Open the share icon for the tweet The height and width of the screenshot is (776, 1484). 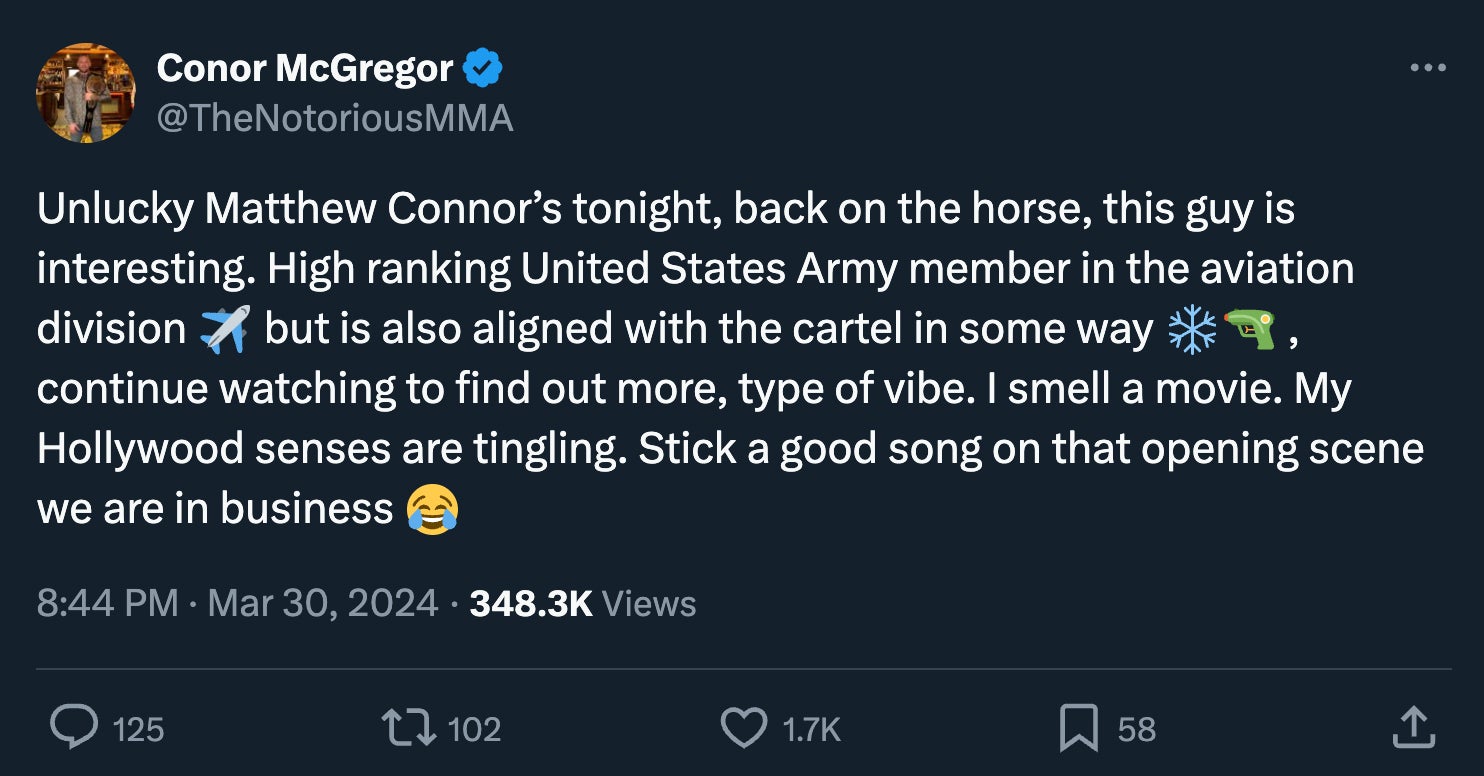(x=1414, y=728)
